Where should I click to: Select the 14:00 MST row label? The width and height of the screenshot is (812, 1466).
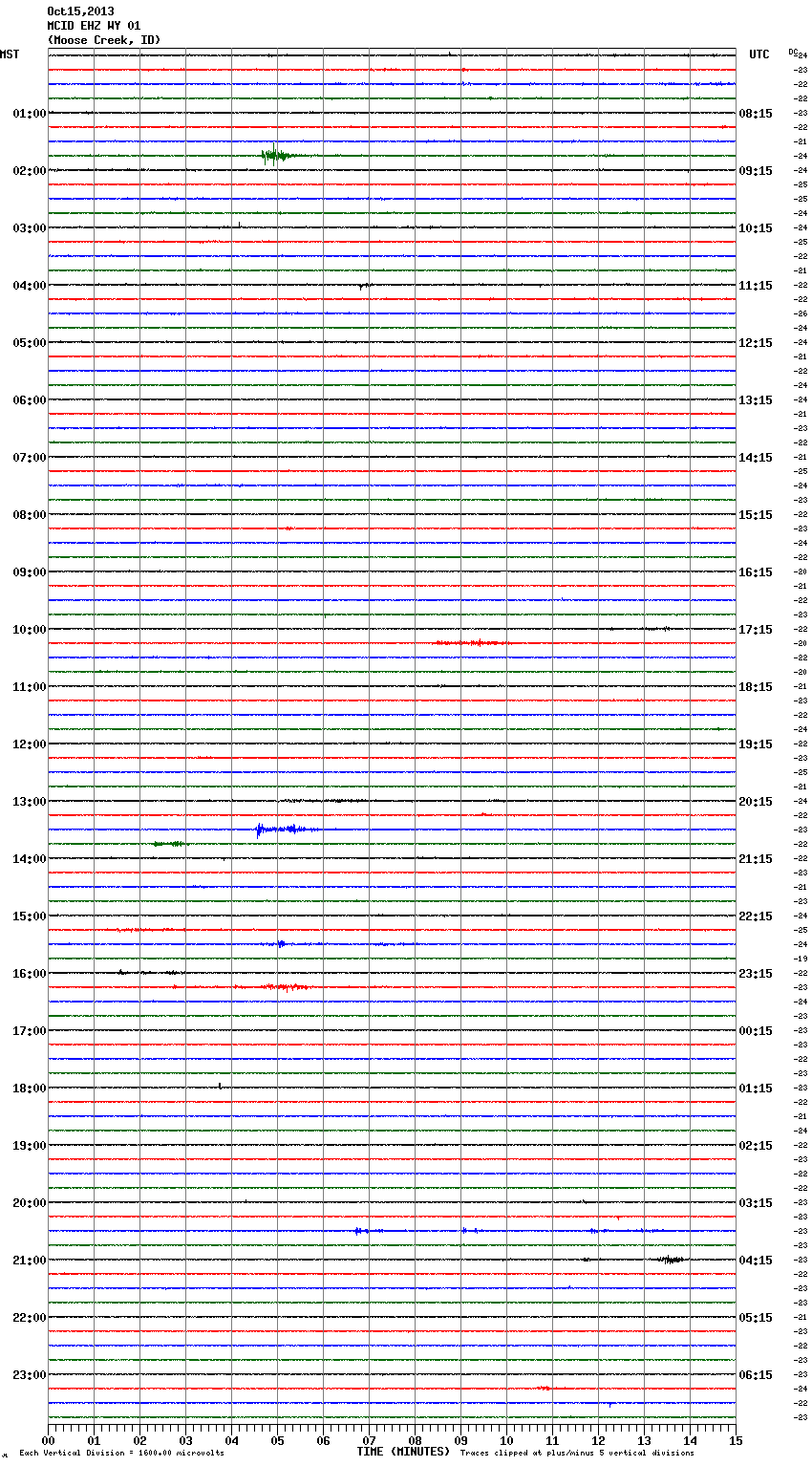pos(30,859)
